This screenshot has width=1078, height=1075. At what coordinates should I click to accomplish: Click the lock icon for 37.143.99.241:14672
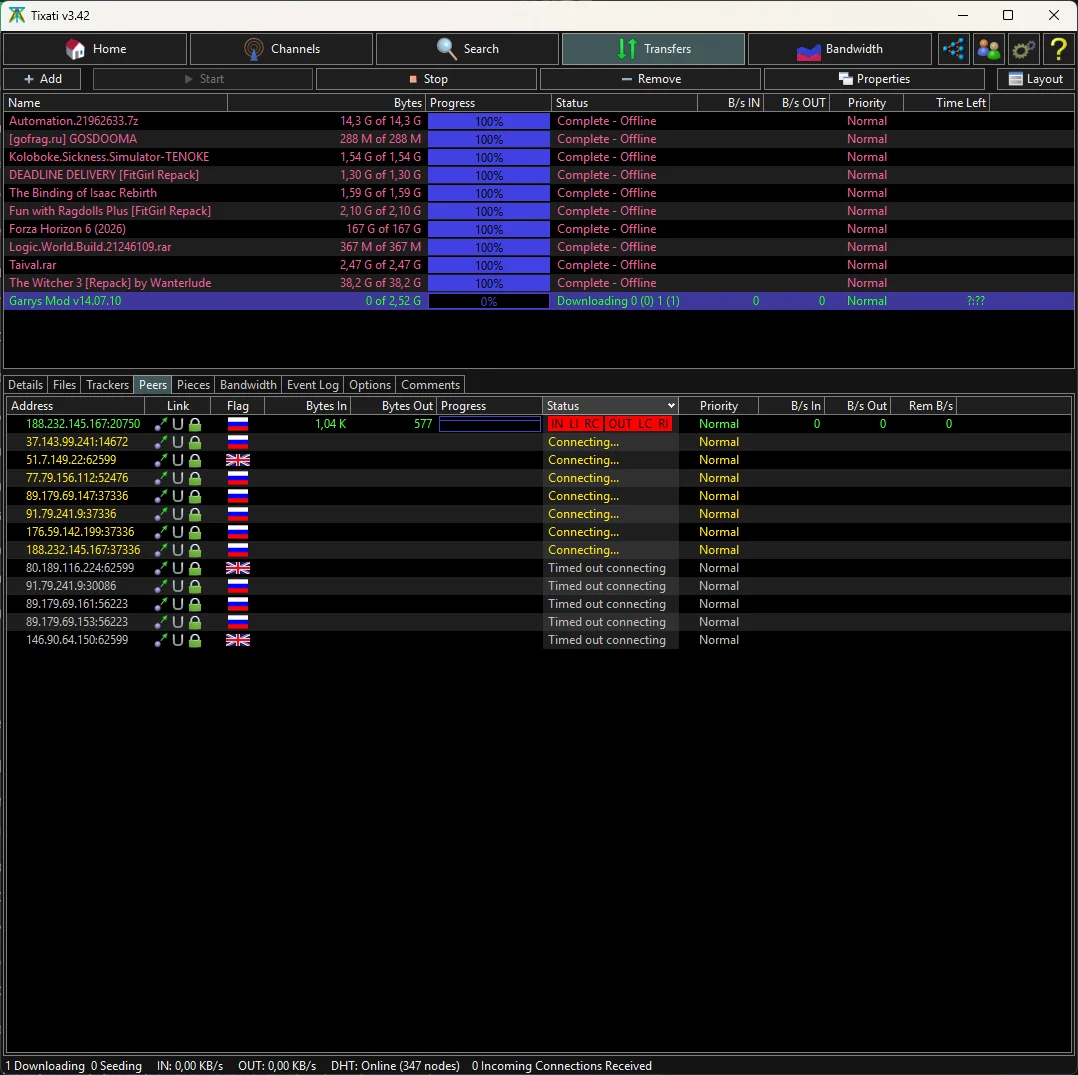pyautogui.click(x=195, y=442)
